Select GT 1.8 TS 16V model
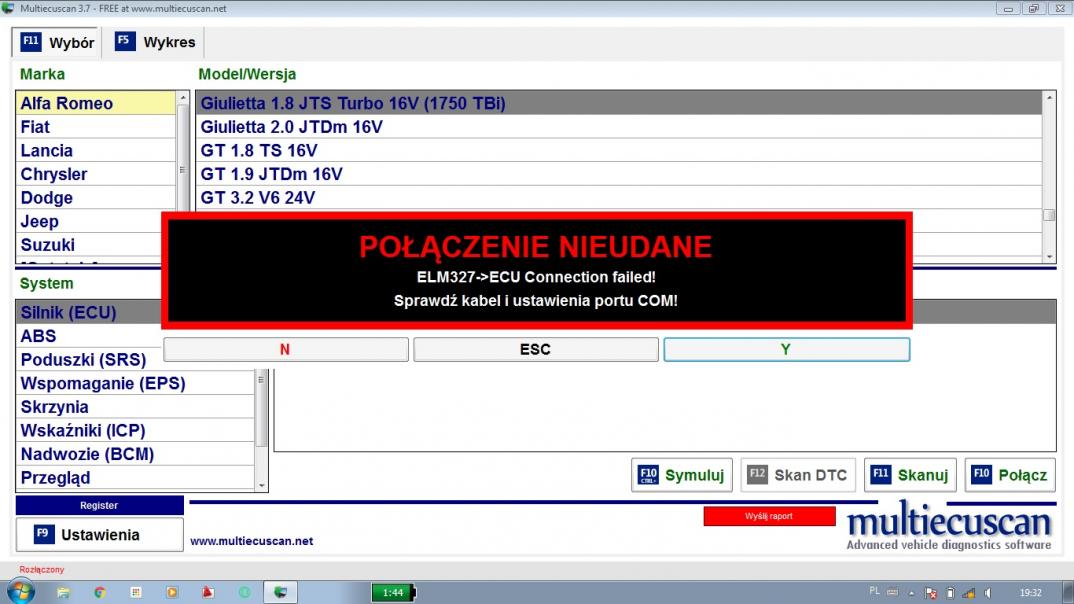 [619, 151]
